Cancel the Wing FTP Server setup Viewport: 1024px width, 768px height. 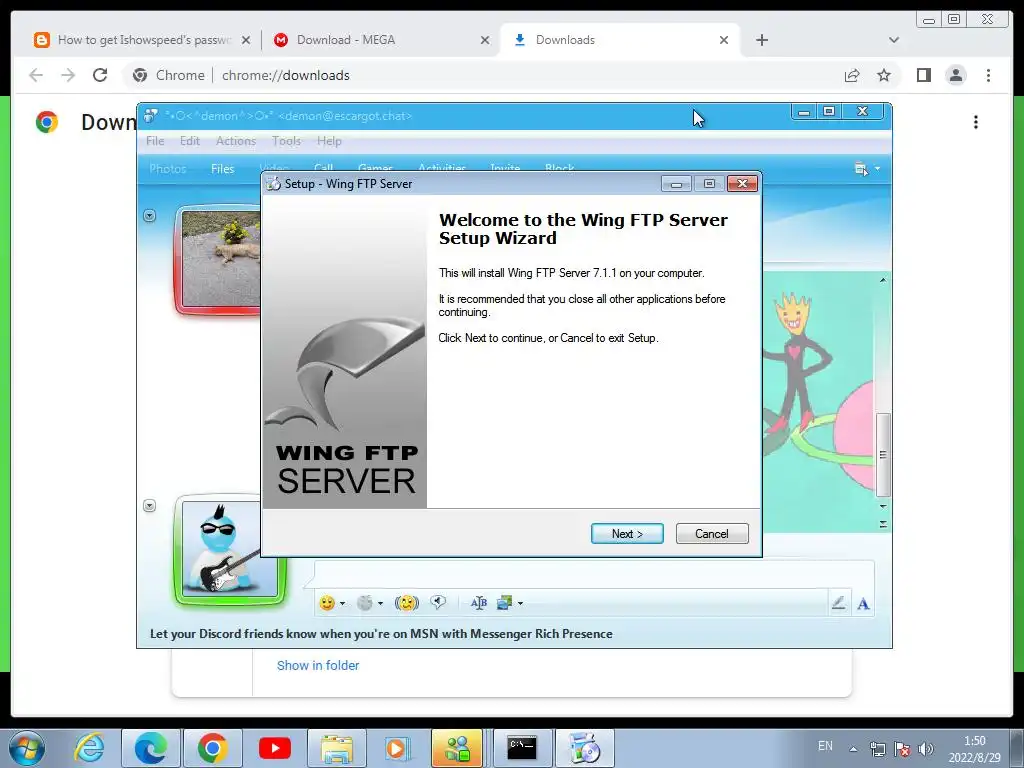[712, 534]
